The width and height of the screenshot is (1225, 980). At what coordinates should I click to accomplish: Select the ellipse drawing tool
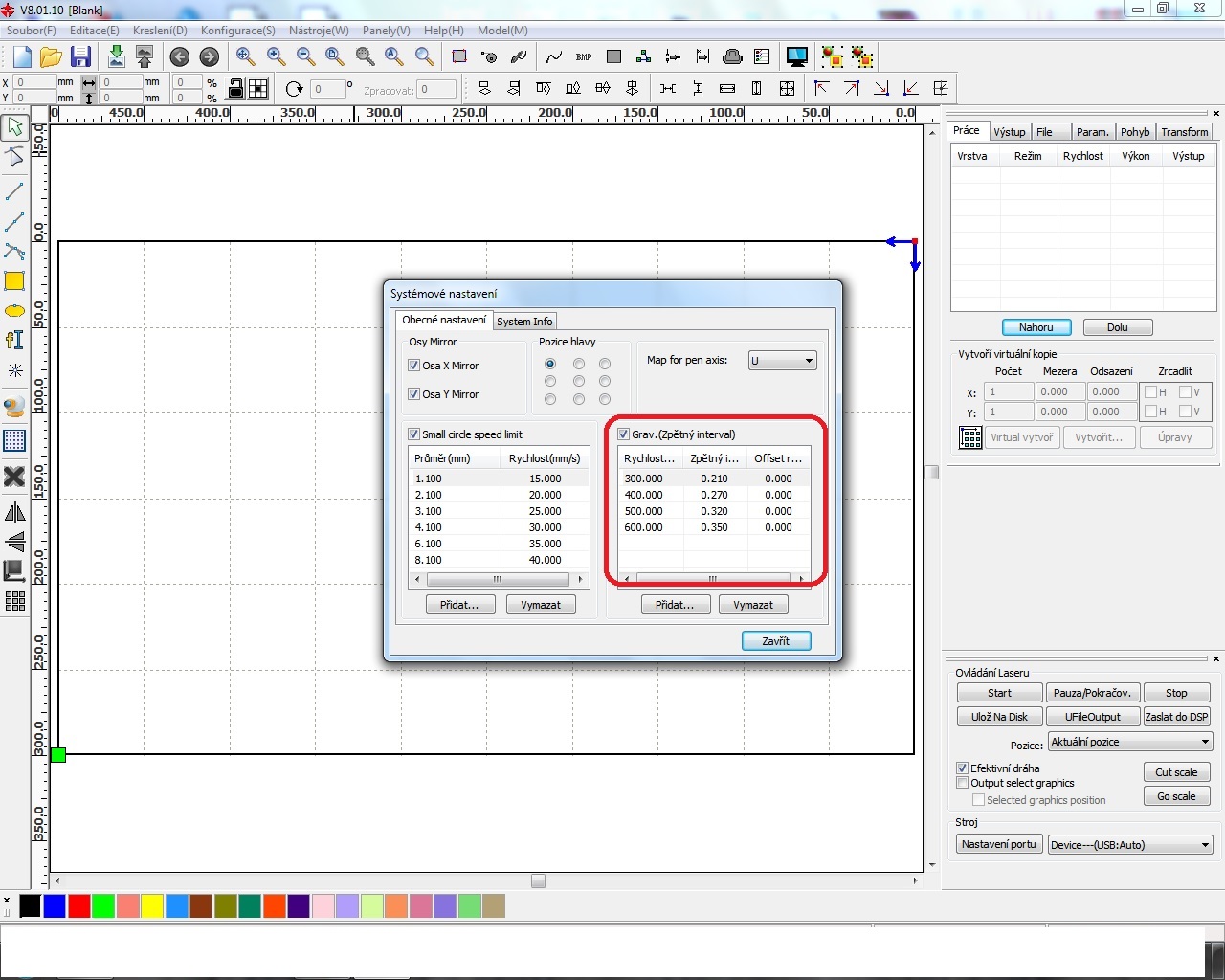14,311
